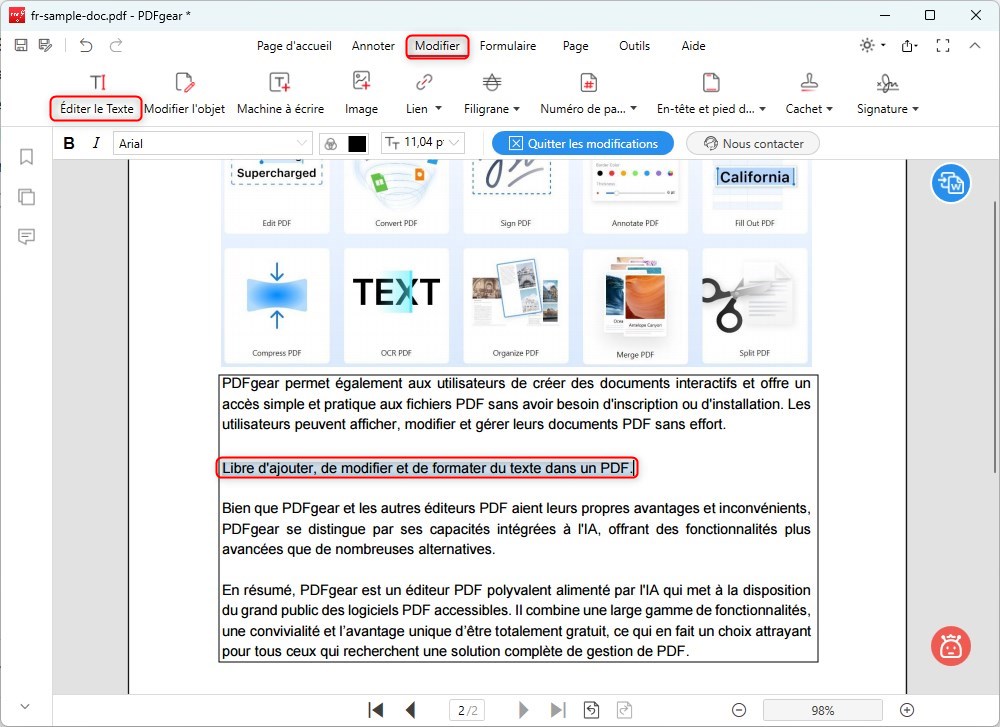Viewport: 1000px width, 727px height.
Task: Expand the Filigrane dropdown arrow
Action: point(516,109)
